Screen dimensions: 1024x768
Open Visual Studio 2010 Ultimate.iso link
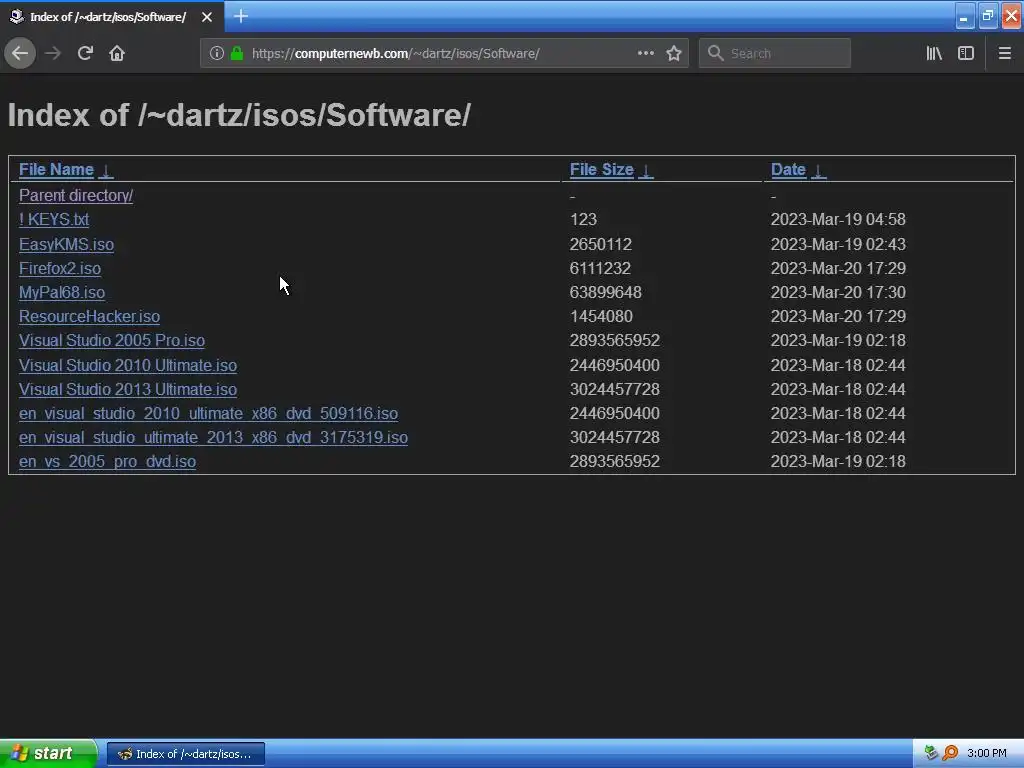[128, 365]
